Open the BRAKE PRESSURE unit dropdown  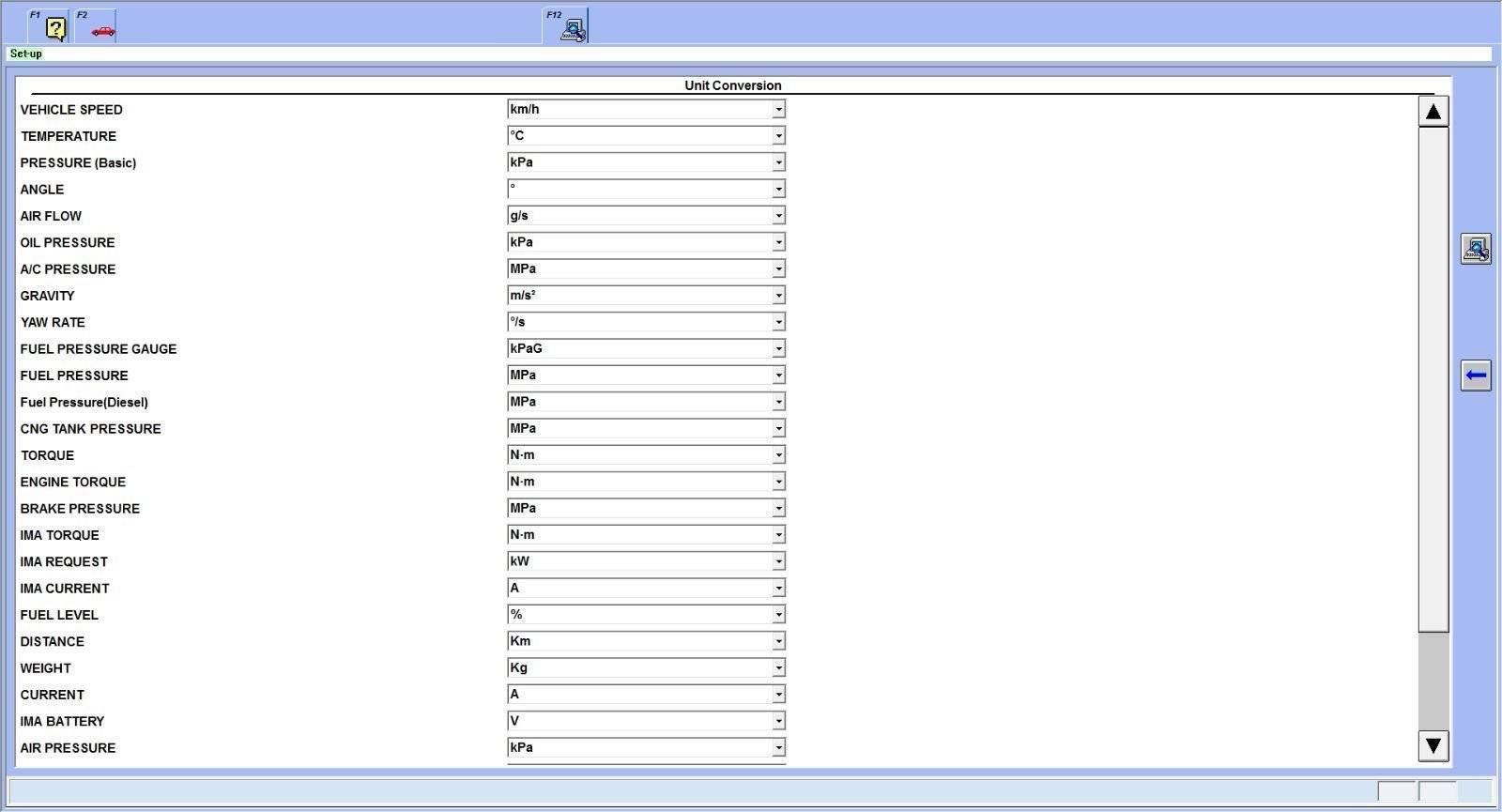click(x=646, y=508)
